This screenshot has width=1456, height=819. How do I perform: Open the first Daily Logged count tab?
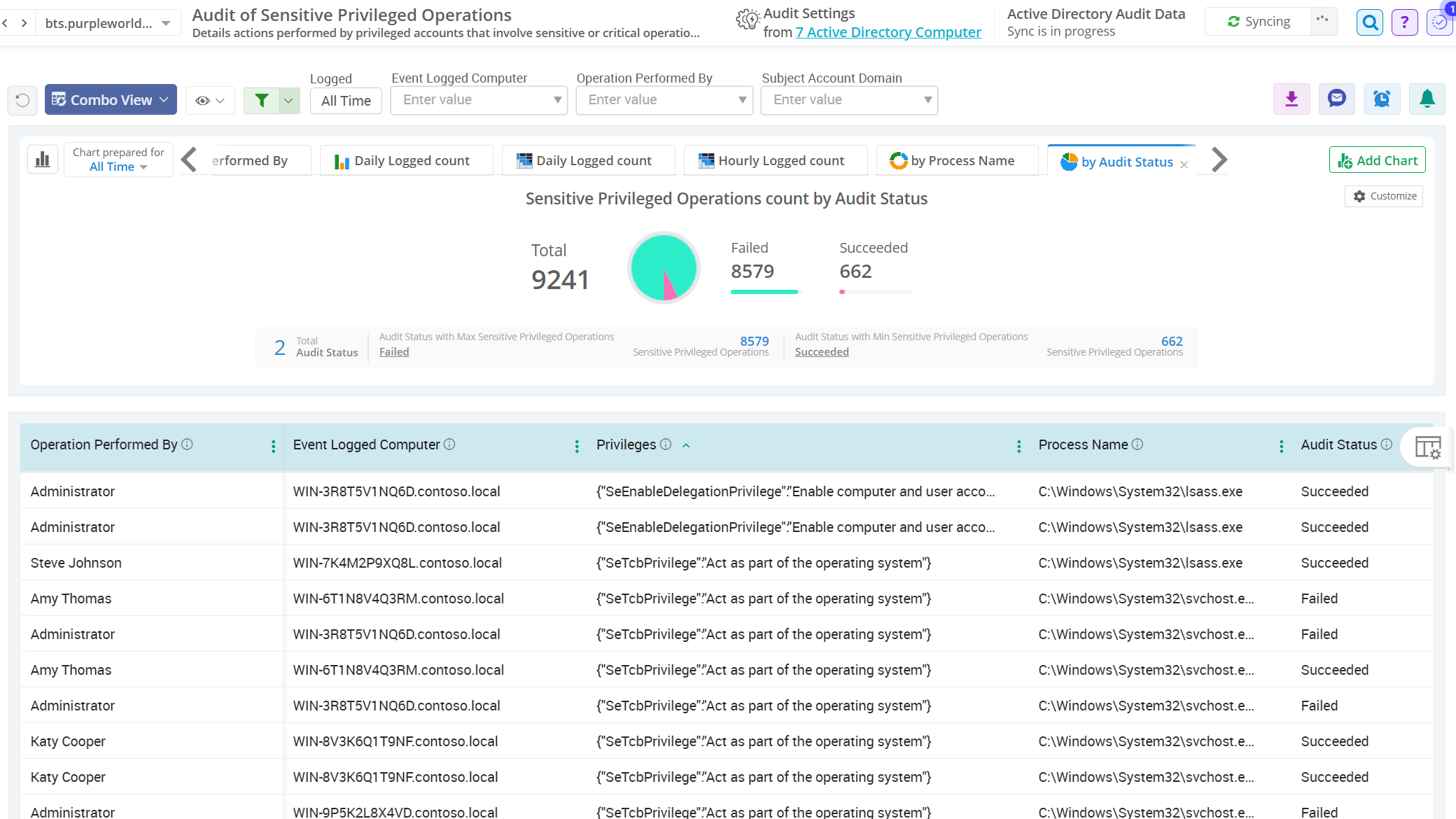tap(406, 160)
